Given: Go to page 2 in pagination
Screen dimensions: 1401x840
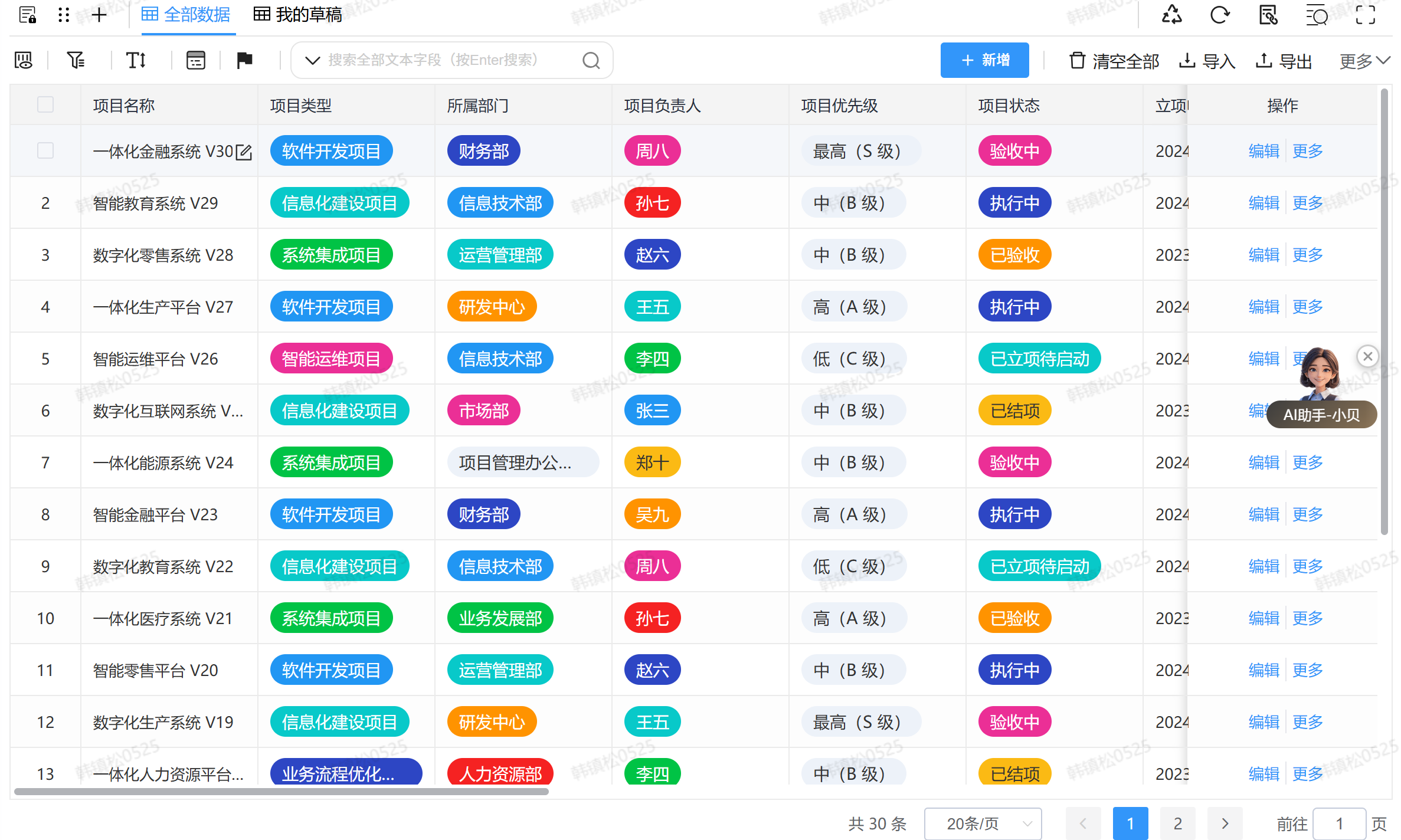Looking at the screenshot, I should 1177,823.
